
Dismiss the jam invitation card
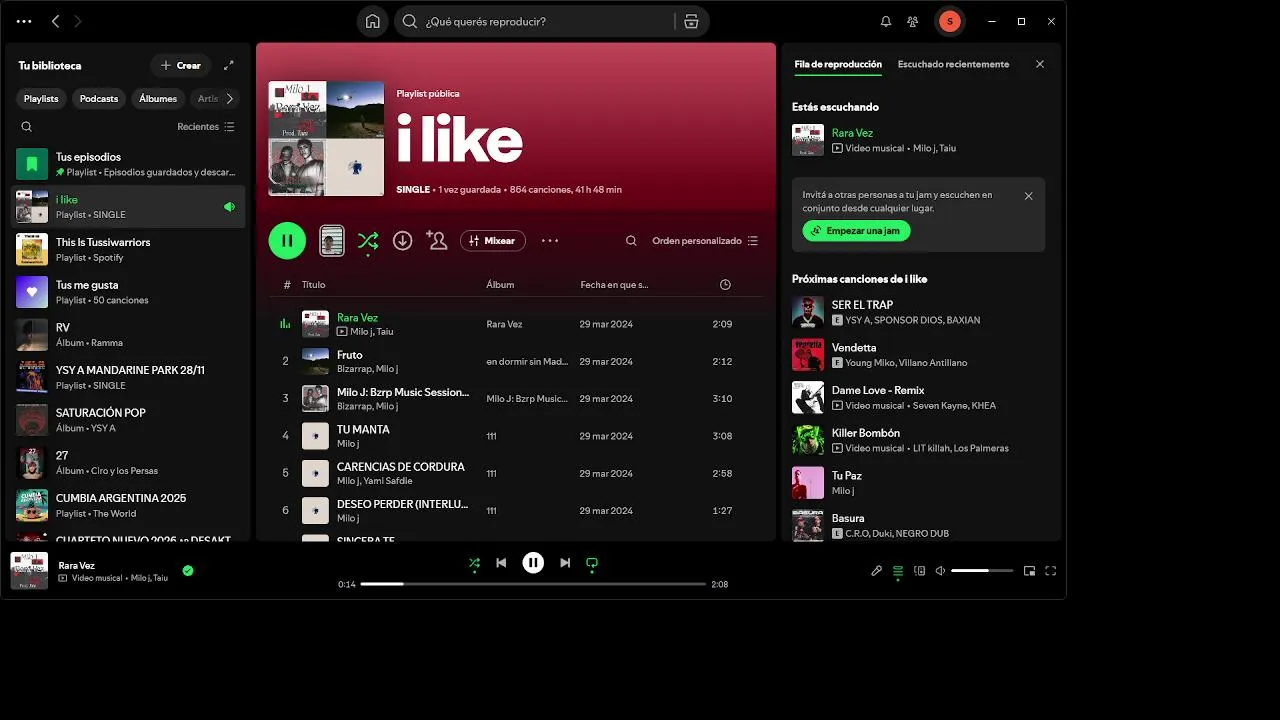[x=1029, y=196]
